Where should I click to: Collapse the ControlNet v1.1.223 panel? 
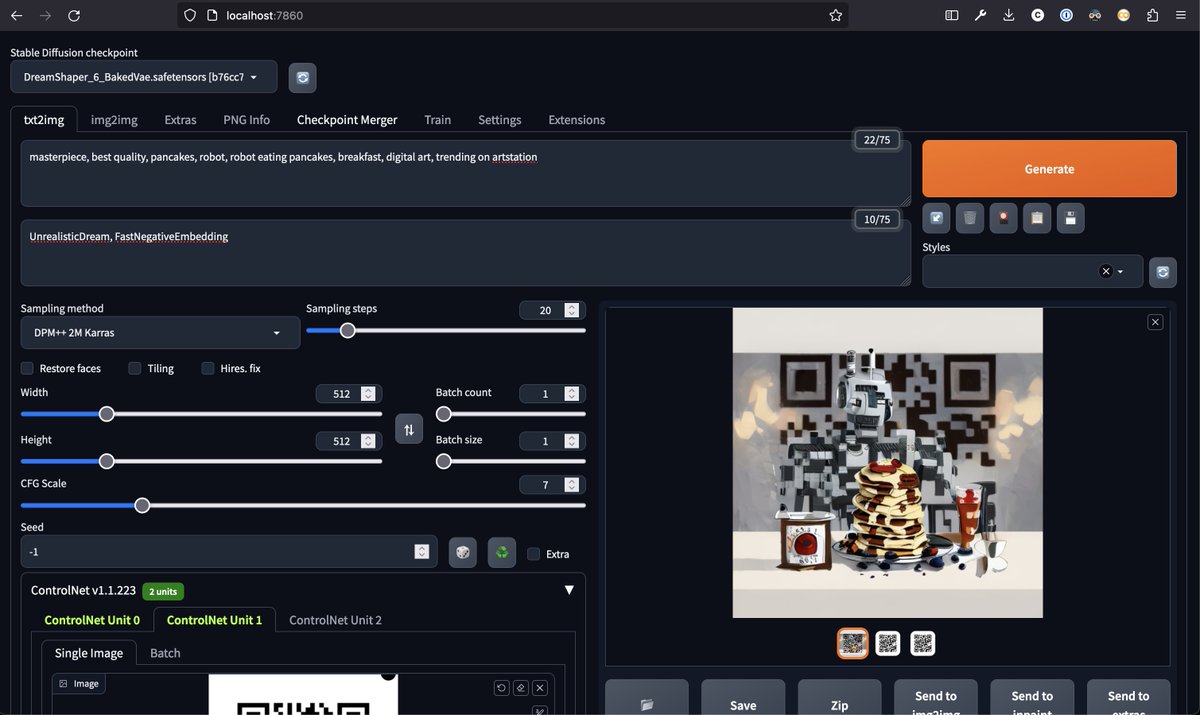coord(569,590)
